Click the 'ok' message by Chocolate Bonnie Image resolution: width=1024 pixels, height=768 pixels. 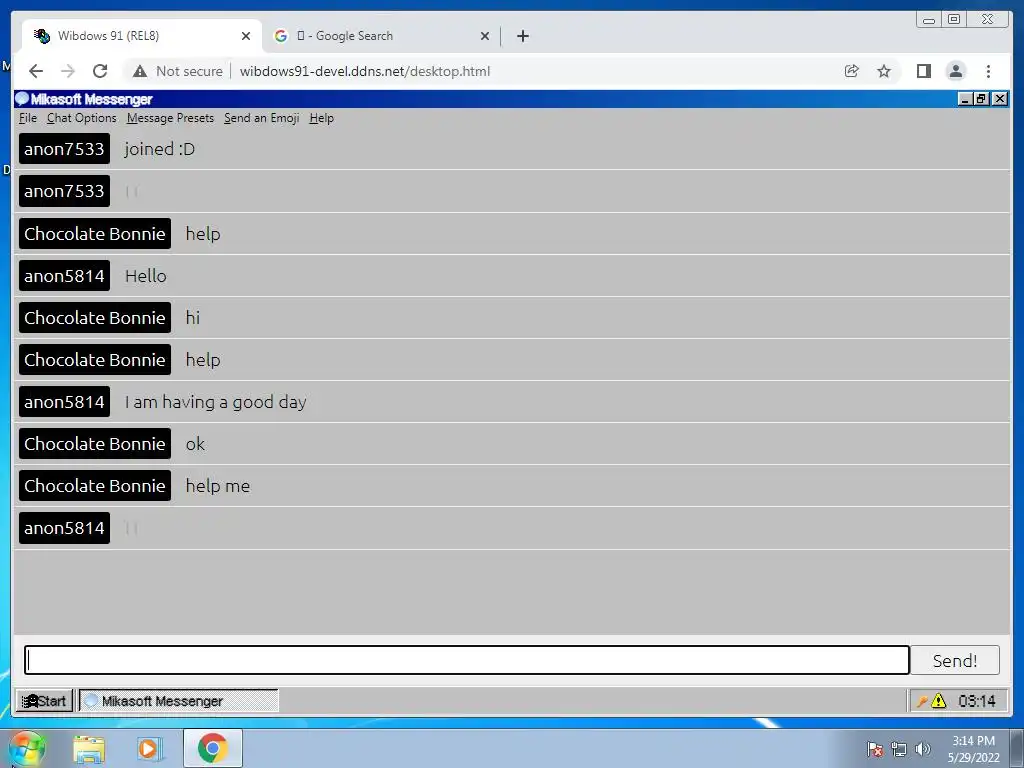click(195, 444)
